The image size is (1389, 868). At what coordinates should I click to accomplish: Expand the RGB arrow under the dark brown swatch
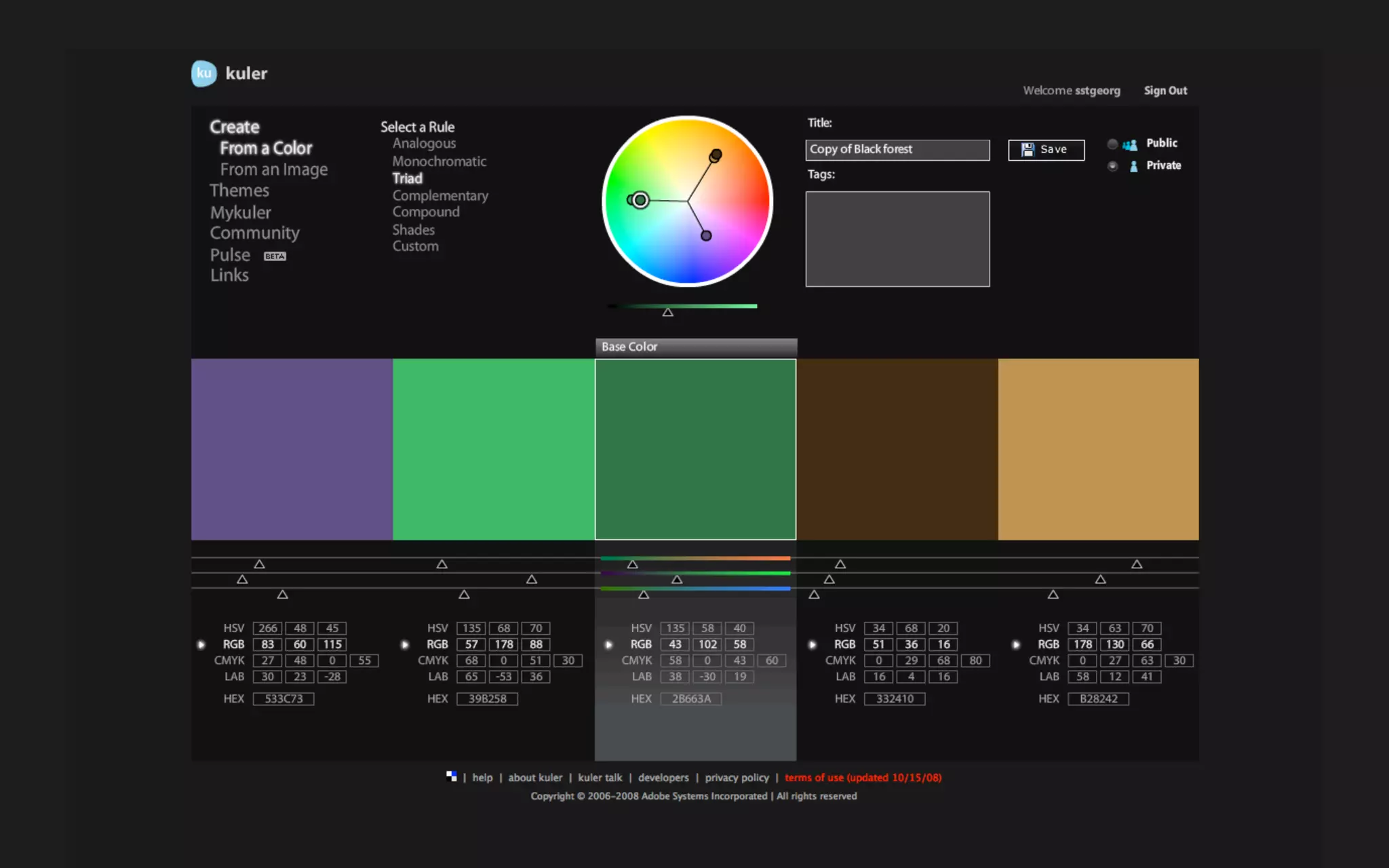pyautogui.click(x=812, y=645)
